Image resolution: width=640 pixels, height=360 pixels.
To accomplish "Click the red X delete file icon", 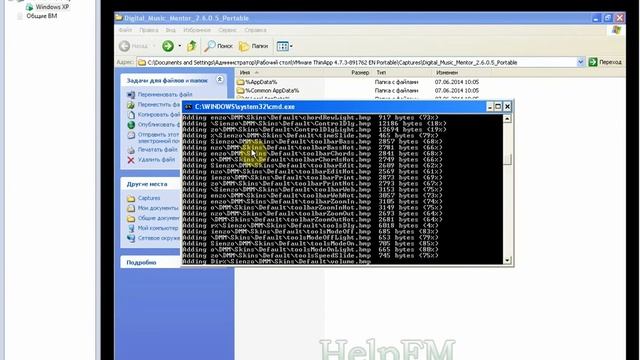I will [x=131, y=160].
